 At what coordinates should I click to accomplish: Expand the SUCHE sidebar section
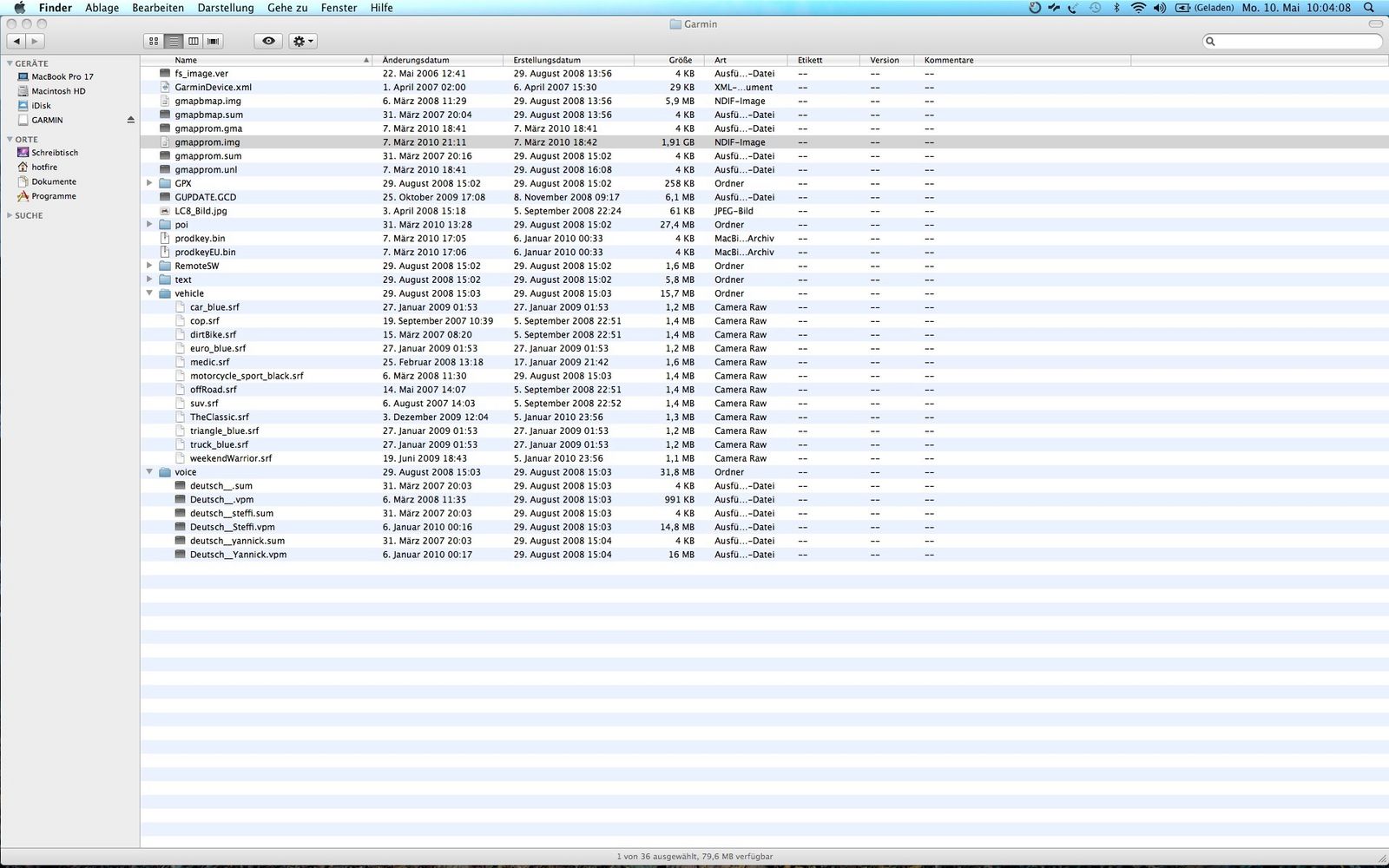10,215
